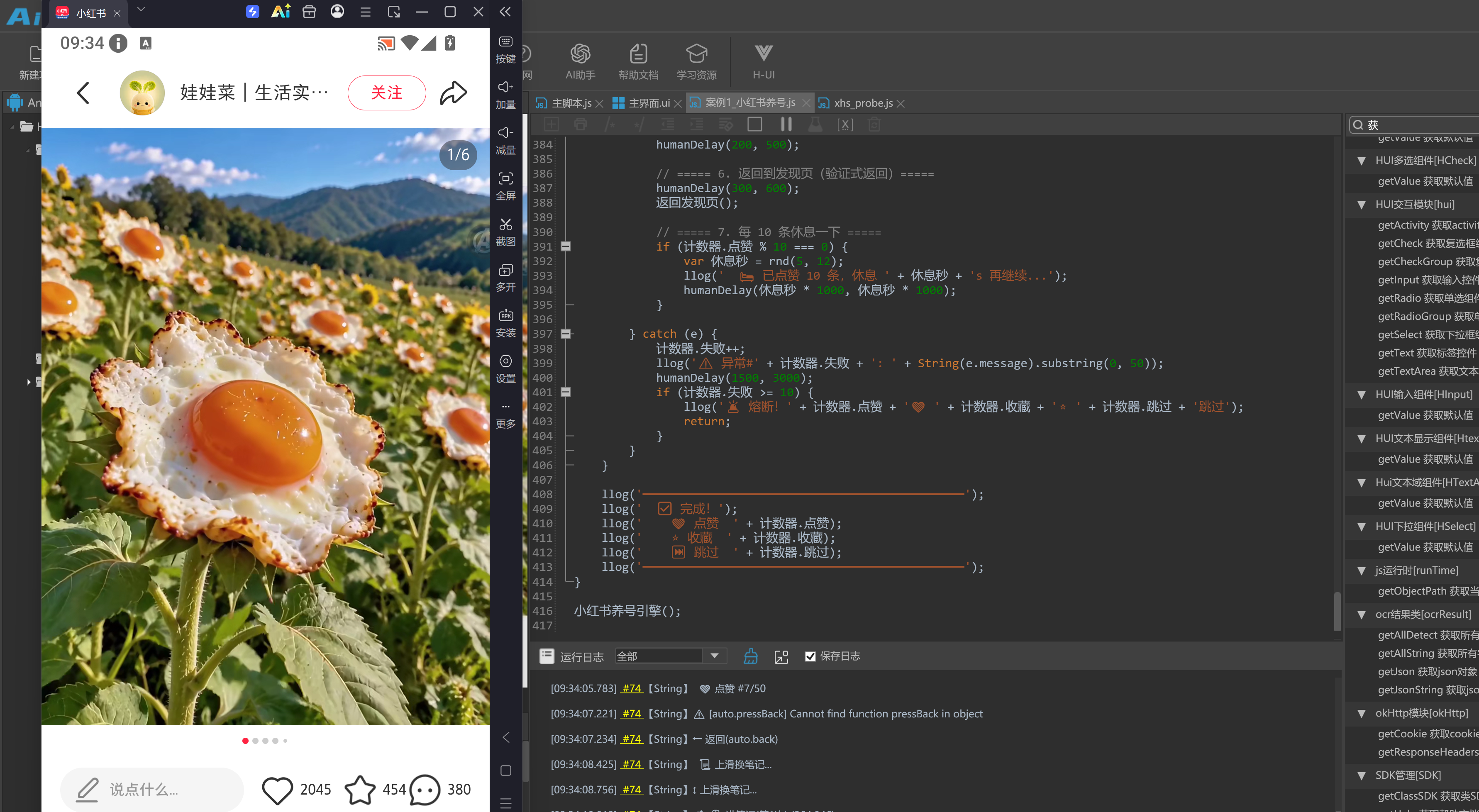This screenshot has width=1479, height=812.
Task: Click the 安装 APK install icon
Action: [505, 323]
